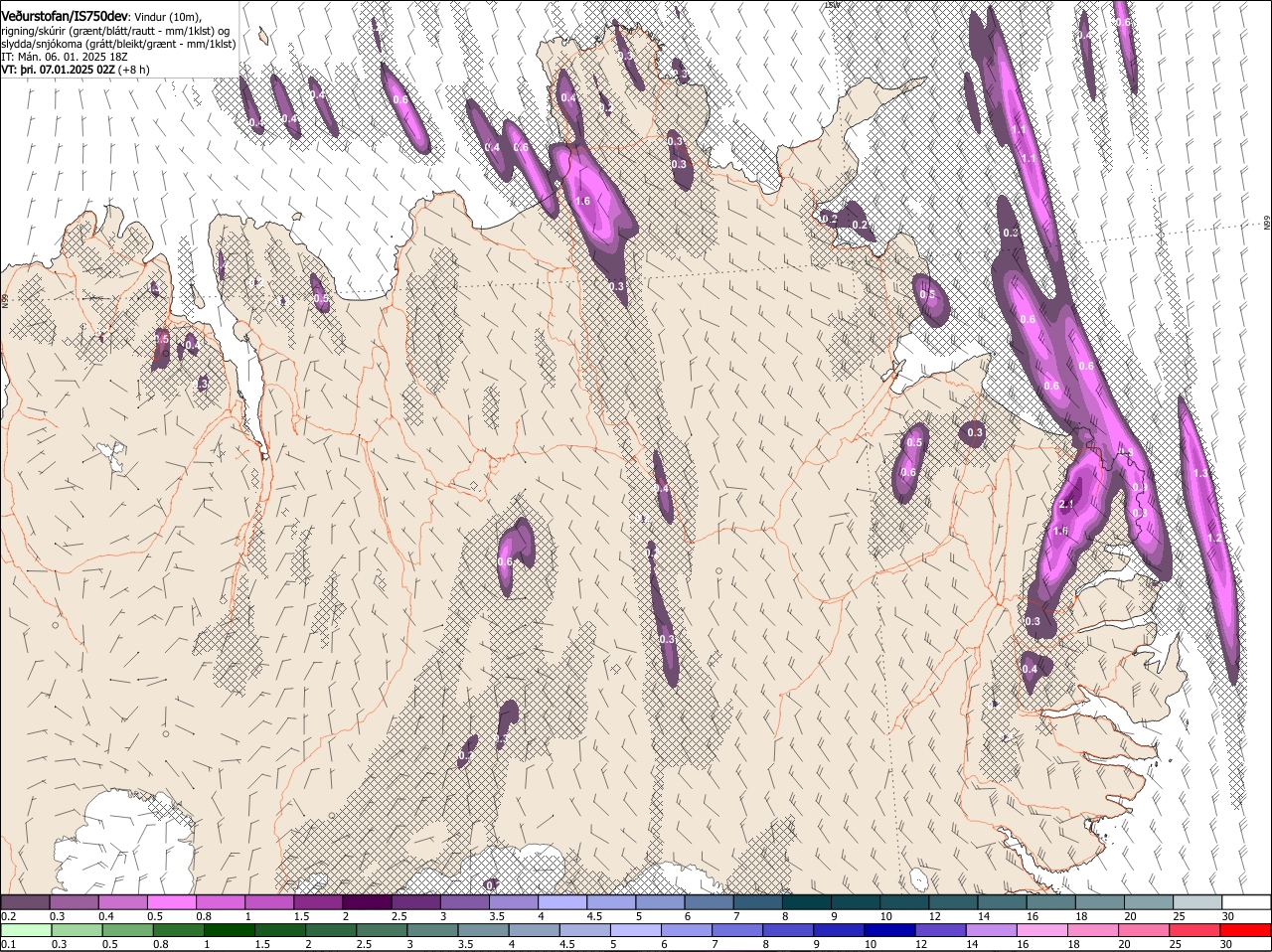This screenshot has width=1272, height=952.
Task: Click the IT: Mán. 06. 01. 2025 18Z line
Action: [64, 57]
